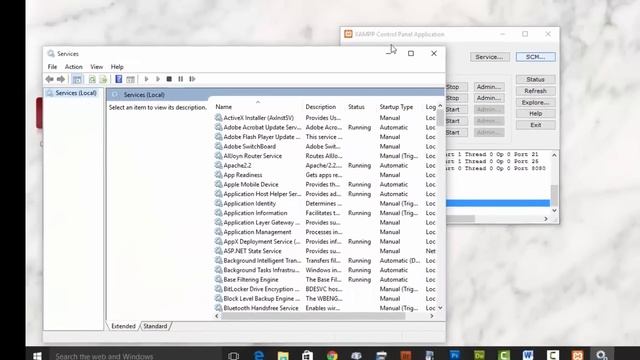640x360 pixels.
Task: Click the green Refresh icon in Services toolbar
Action: 92,79
